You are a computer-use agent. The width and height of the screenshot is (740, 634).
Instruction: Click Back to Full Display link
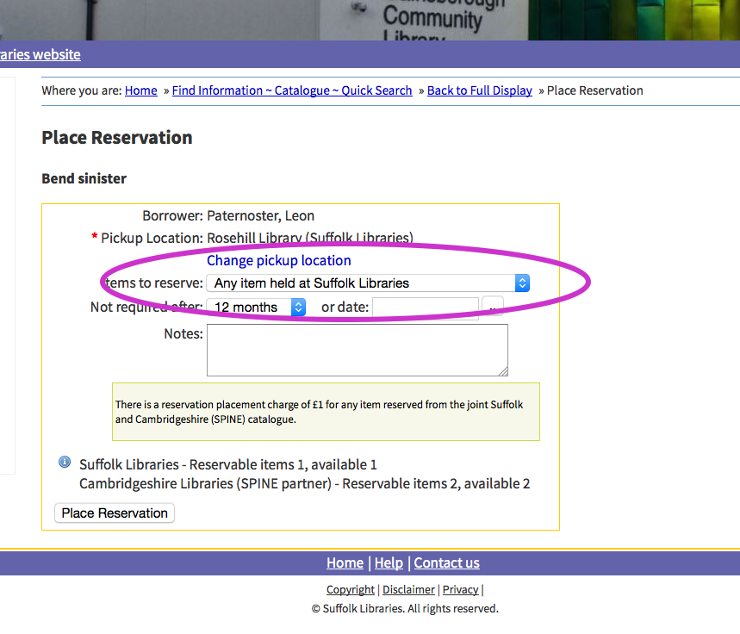pos(479,91)
